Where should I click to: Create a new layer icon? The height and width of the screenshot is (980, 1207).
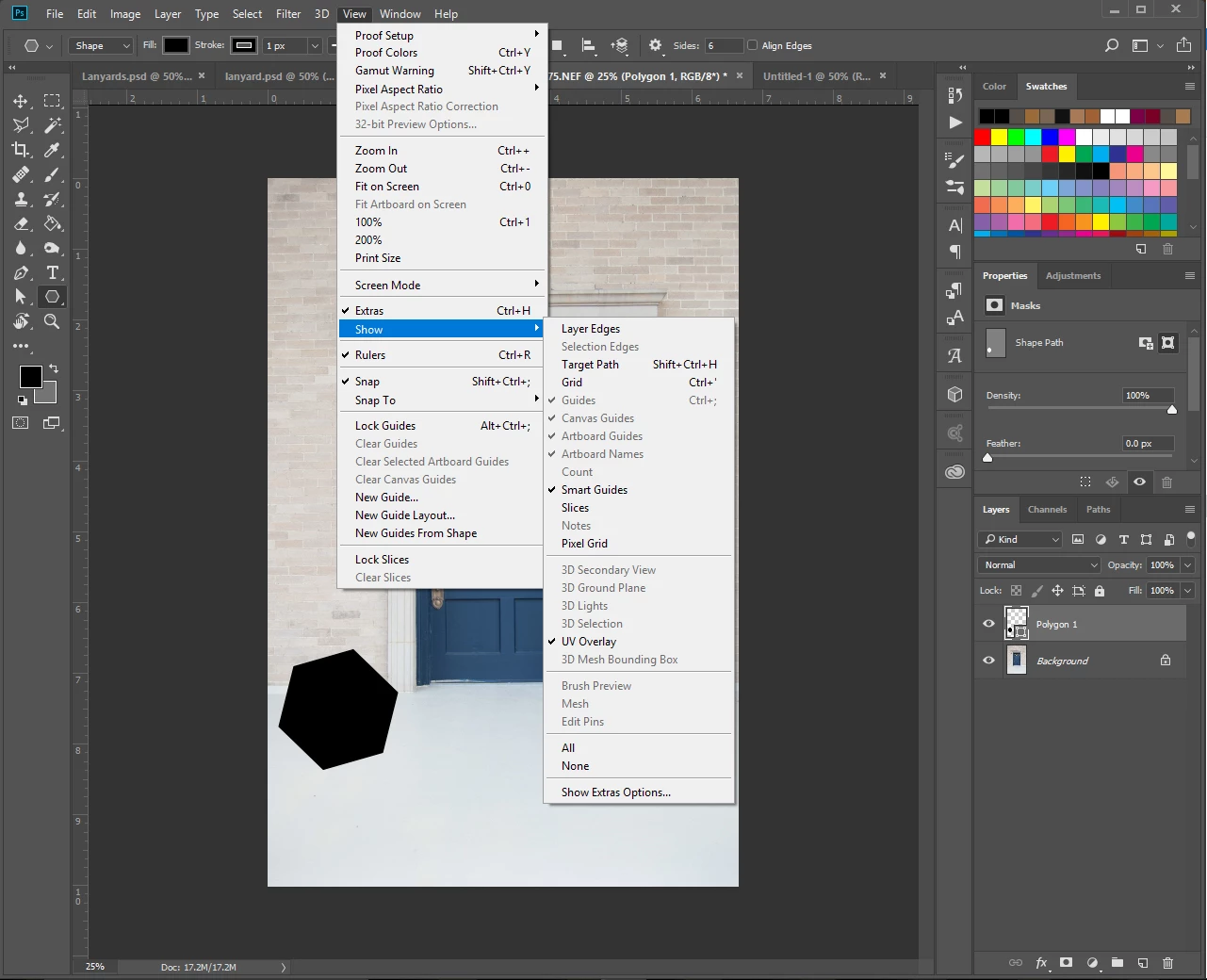[x=1142, y=963]
